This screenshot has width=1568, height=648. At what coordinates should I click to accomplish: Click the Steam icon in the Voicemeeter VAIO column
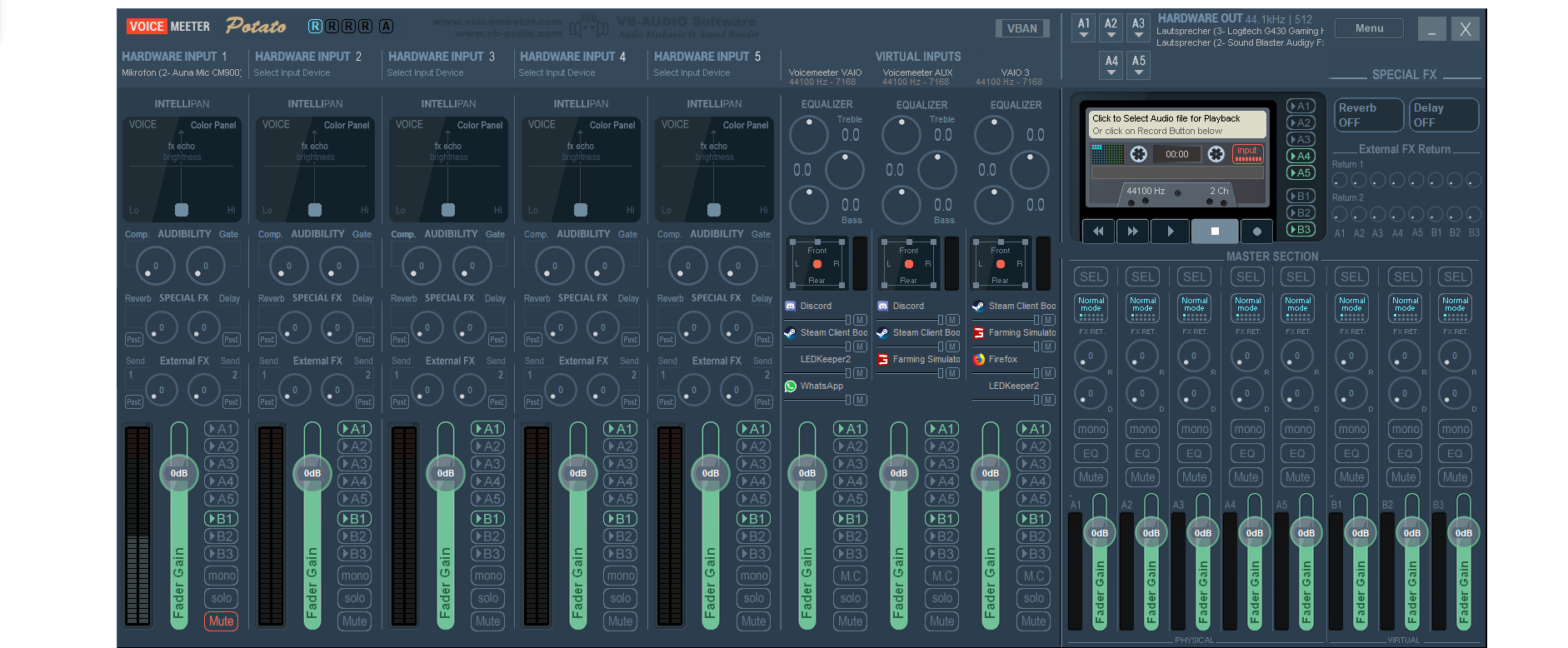pyautogui.click(x=791, y=332)
